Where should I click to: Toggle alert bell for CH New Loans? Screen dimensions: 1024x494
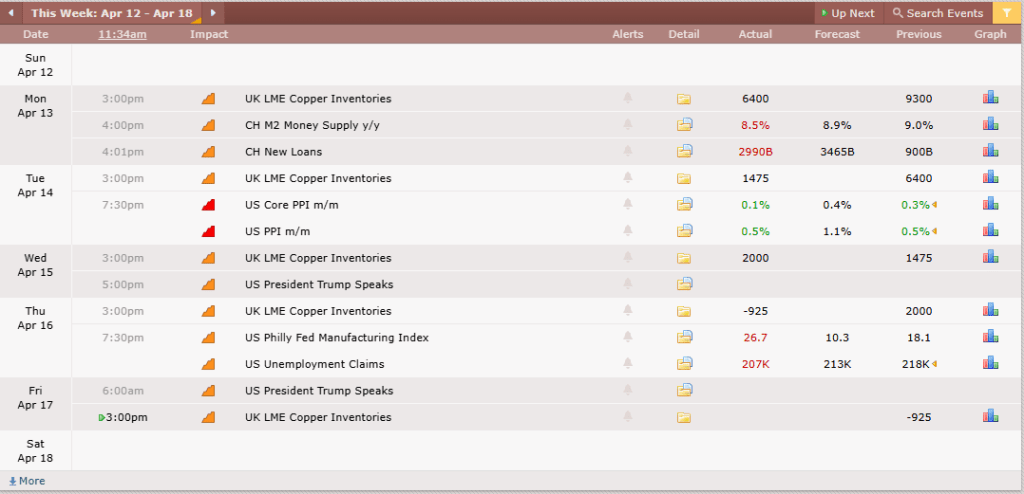628,152
